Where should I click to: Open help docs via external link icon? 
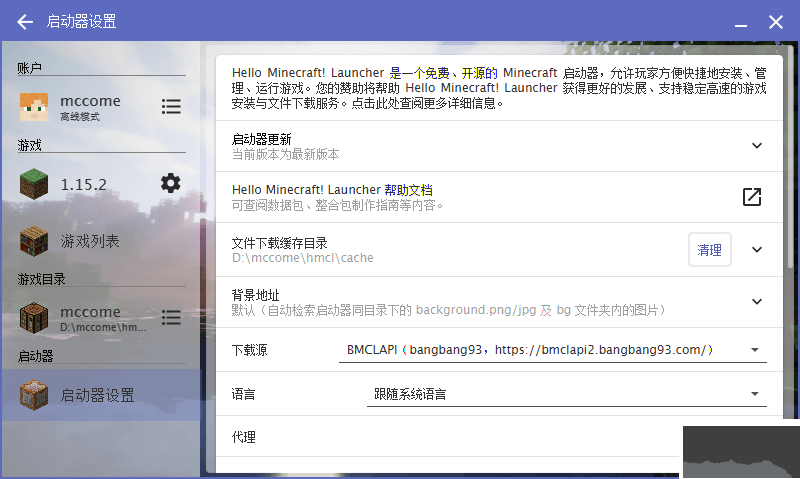(x=752, y=197)
